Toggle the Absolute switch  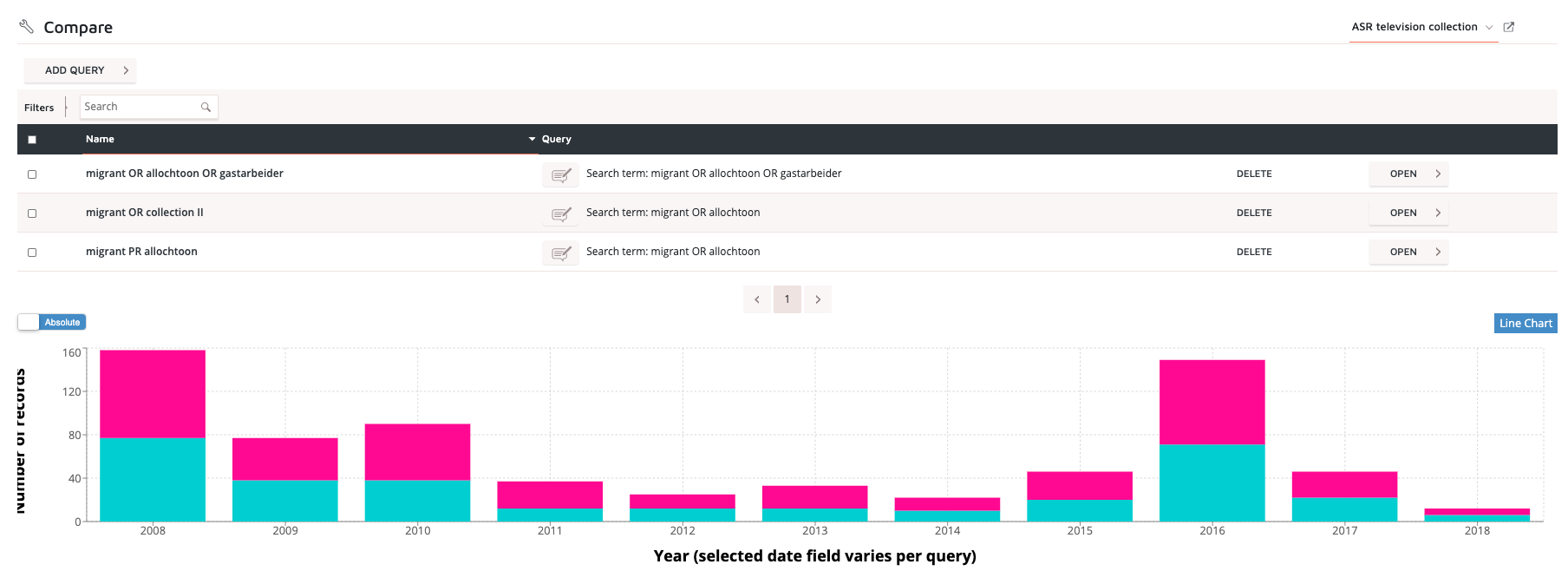tap(52, 322)
